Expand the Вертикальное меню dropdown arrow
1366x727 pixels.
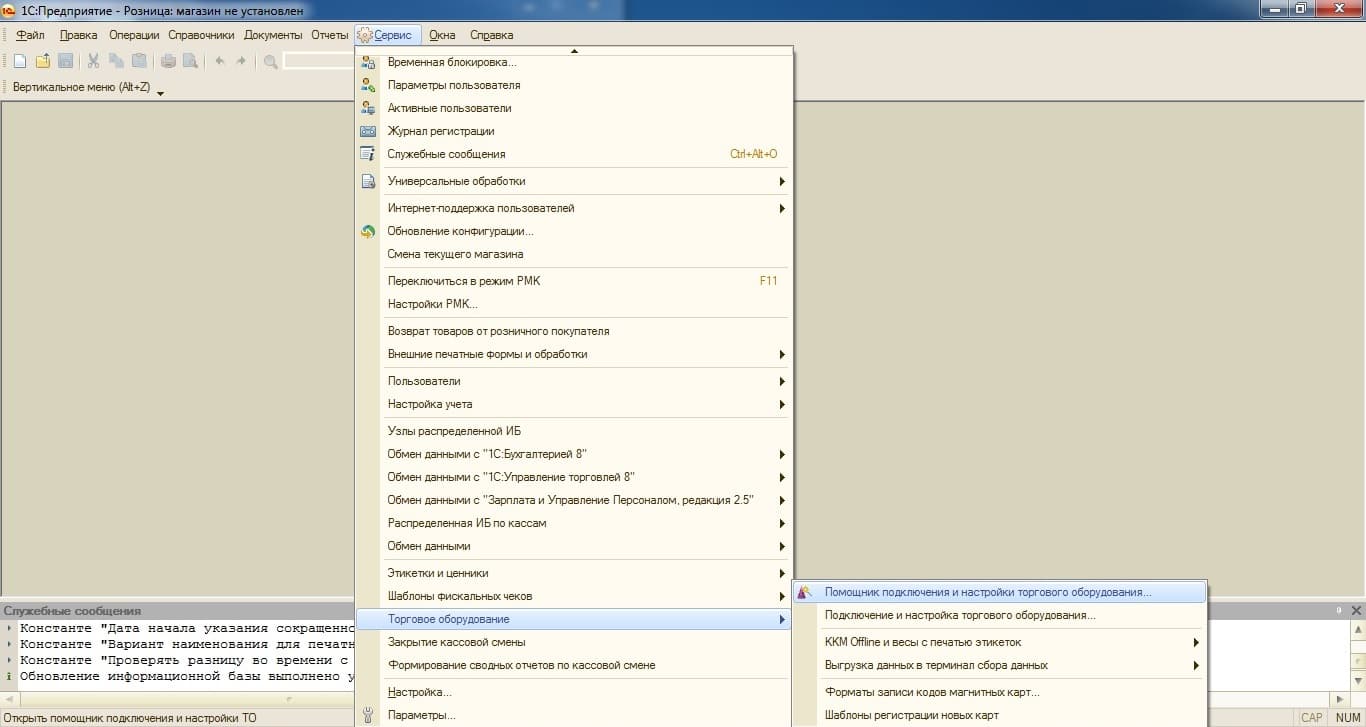coord(160,93)
